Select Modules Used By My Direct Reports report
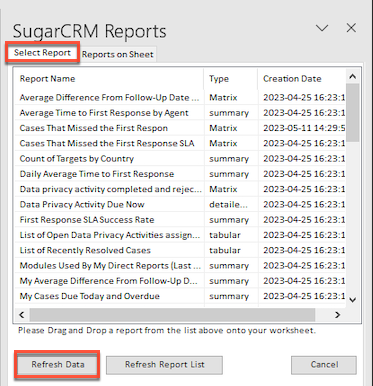The image size is (373, 386). click(109, 266)
